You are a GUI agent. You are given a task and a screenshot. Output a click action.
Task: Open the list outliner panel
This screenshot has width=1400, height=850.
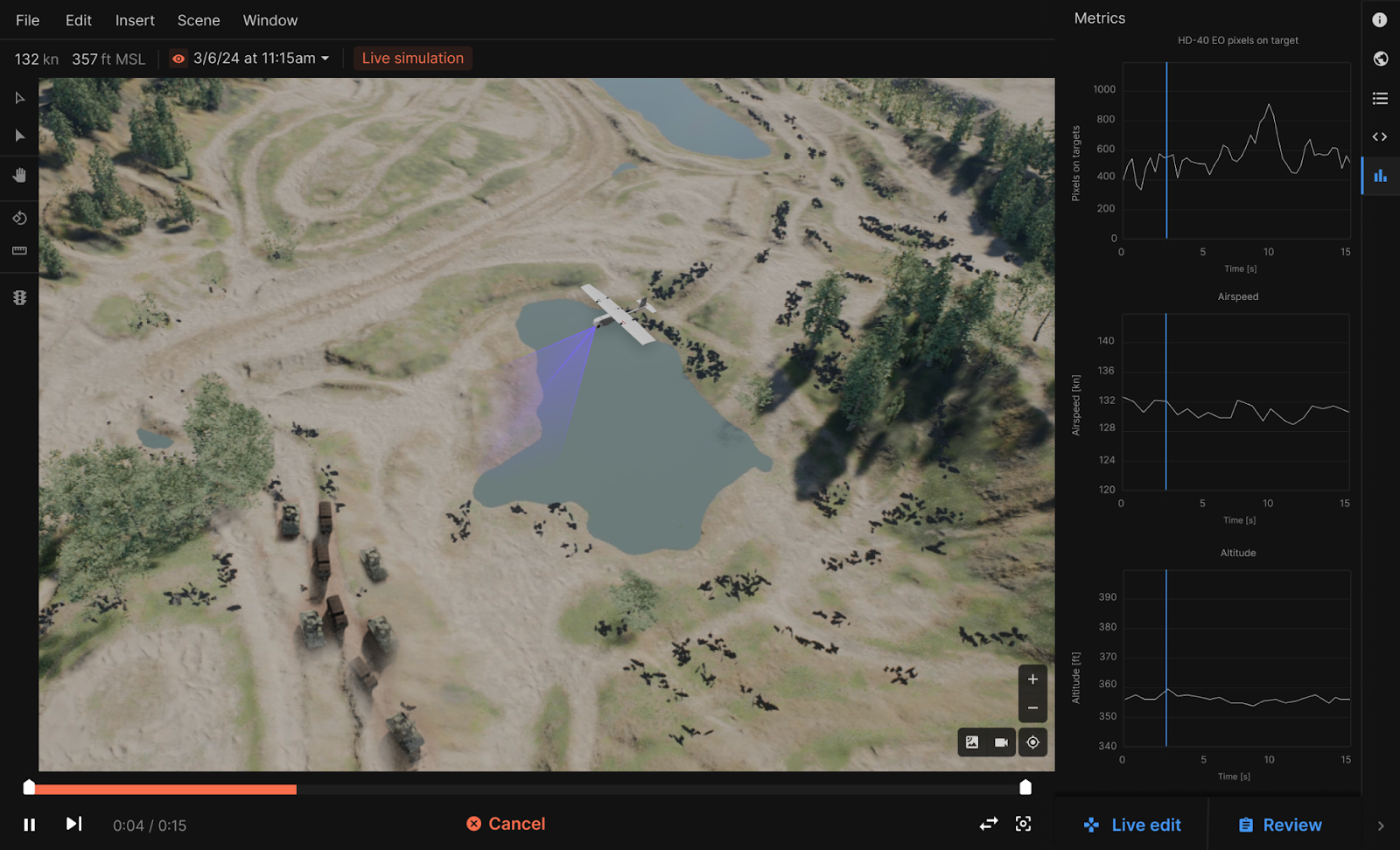1380,98
